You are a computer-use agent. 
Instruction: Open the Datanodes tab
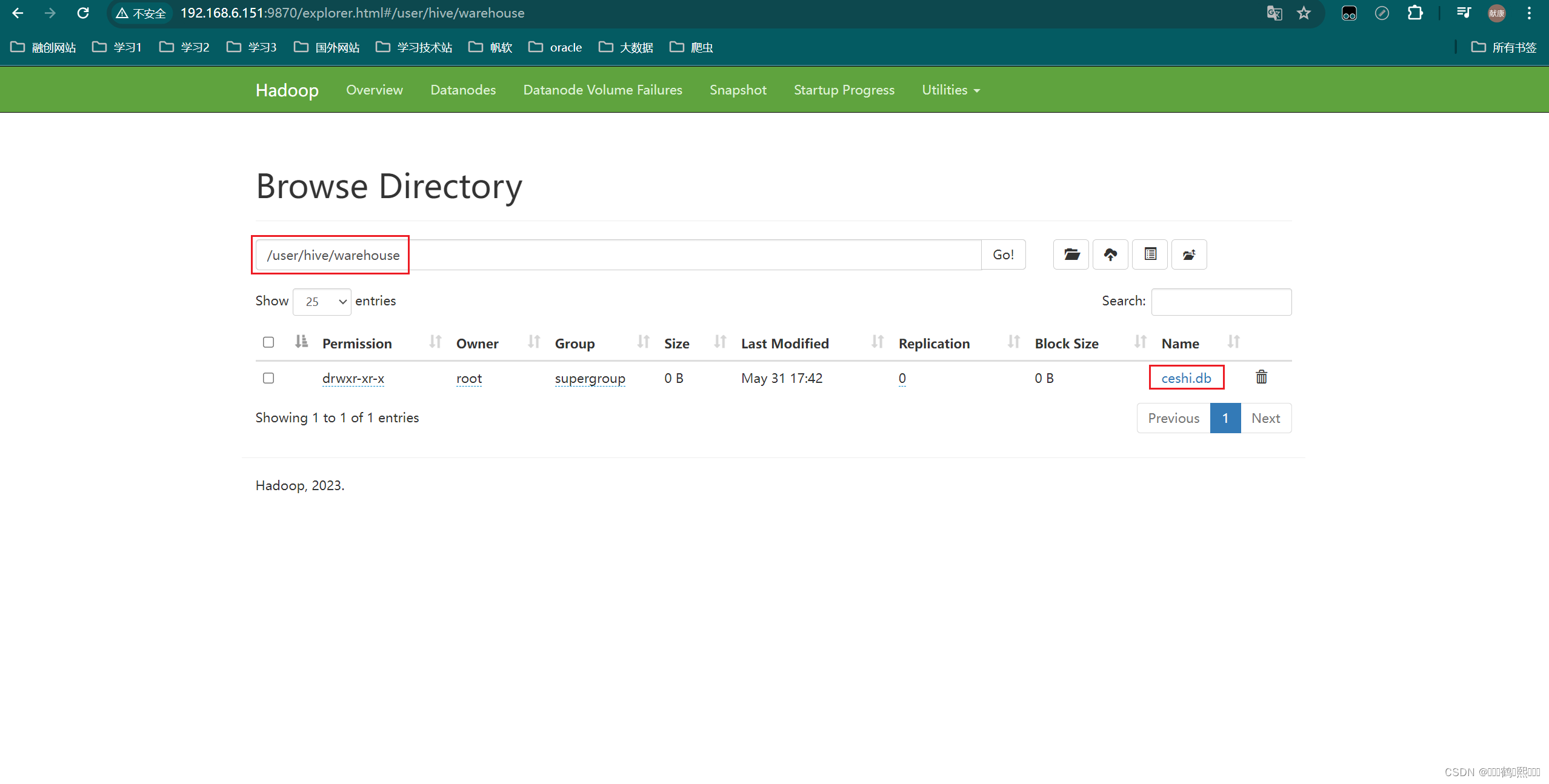coord(463,90)
